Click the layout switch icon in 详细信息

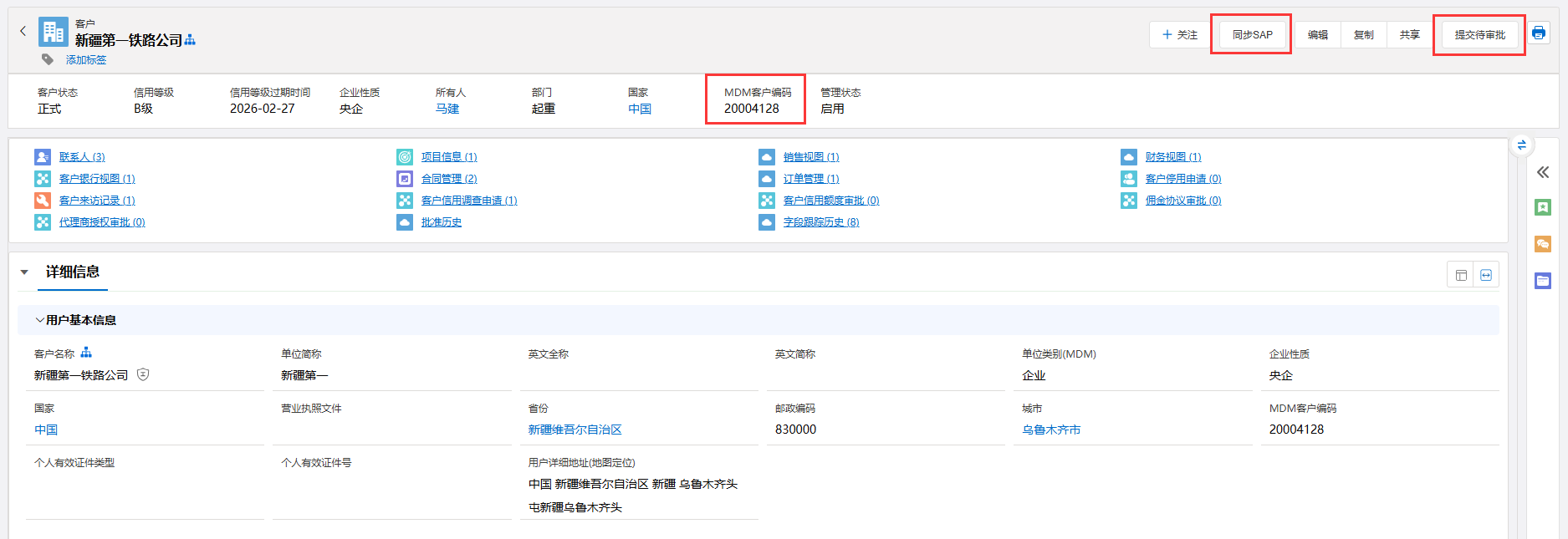(x=1461, y=275)
